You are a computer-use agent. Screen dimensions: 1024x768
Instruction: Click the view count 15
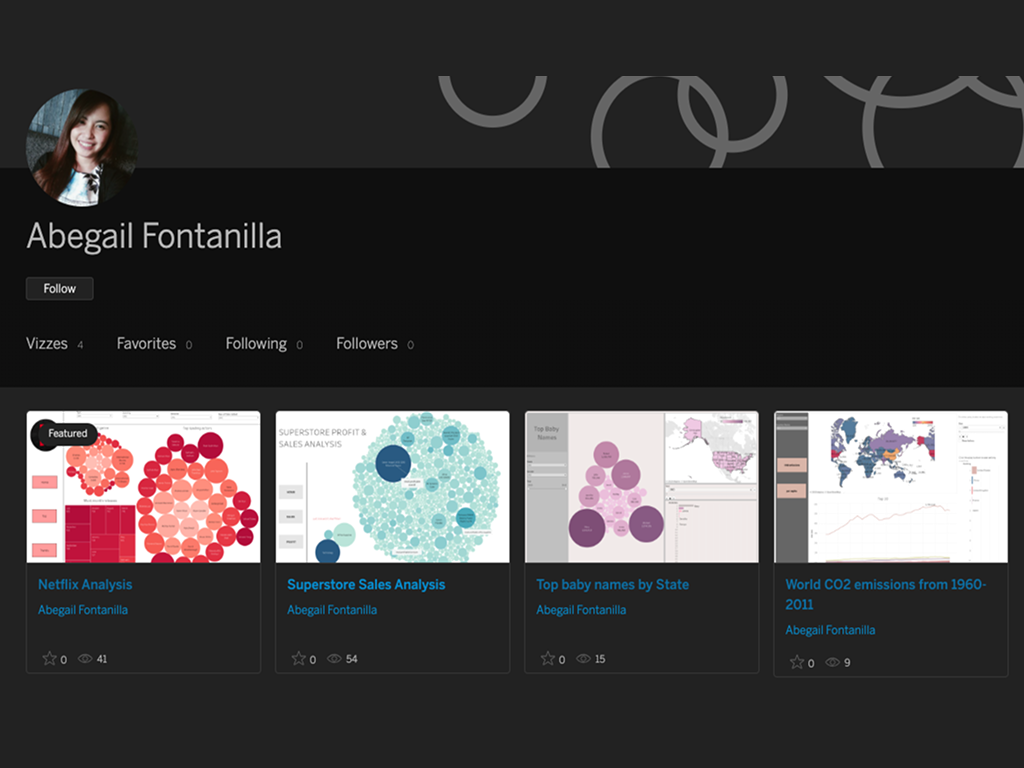pyautogui.click(x=600, y=659)
